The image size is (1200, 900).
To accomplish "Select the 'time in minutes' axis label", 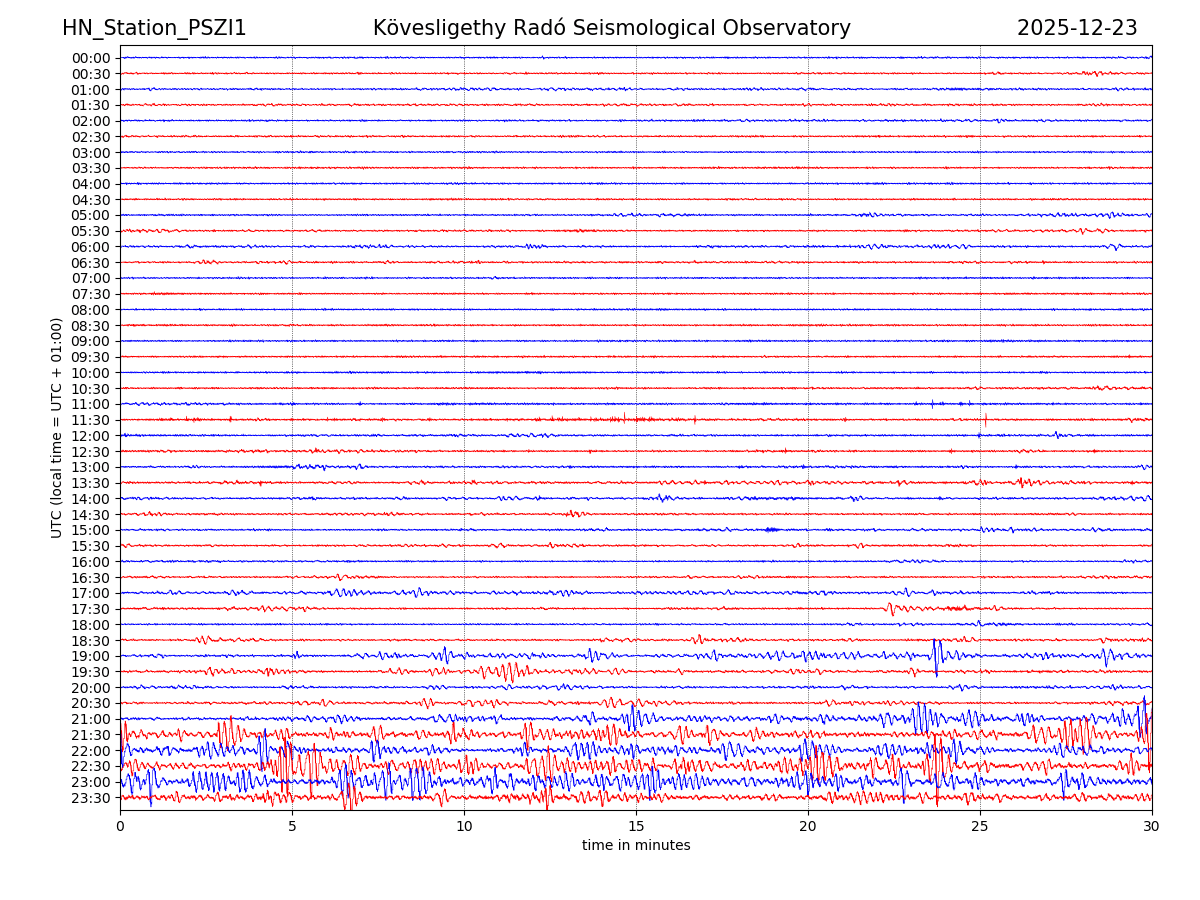I will point(636,846).
